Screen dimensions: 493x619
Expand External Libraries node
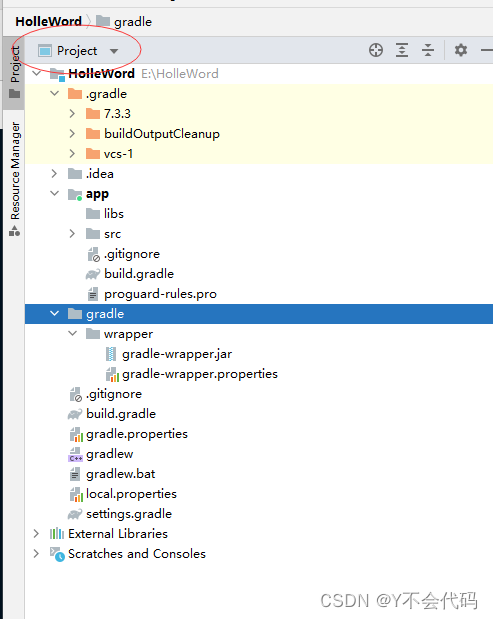[36, 534]
